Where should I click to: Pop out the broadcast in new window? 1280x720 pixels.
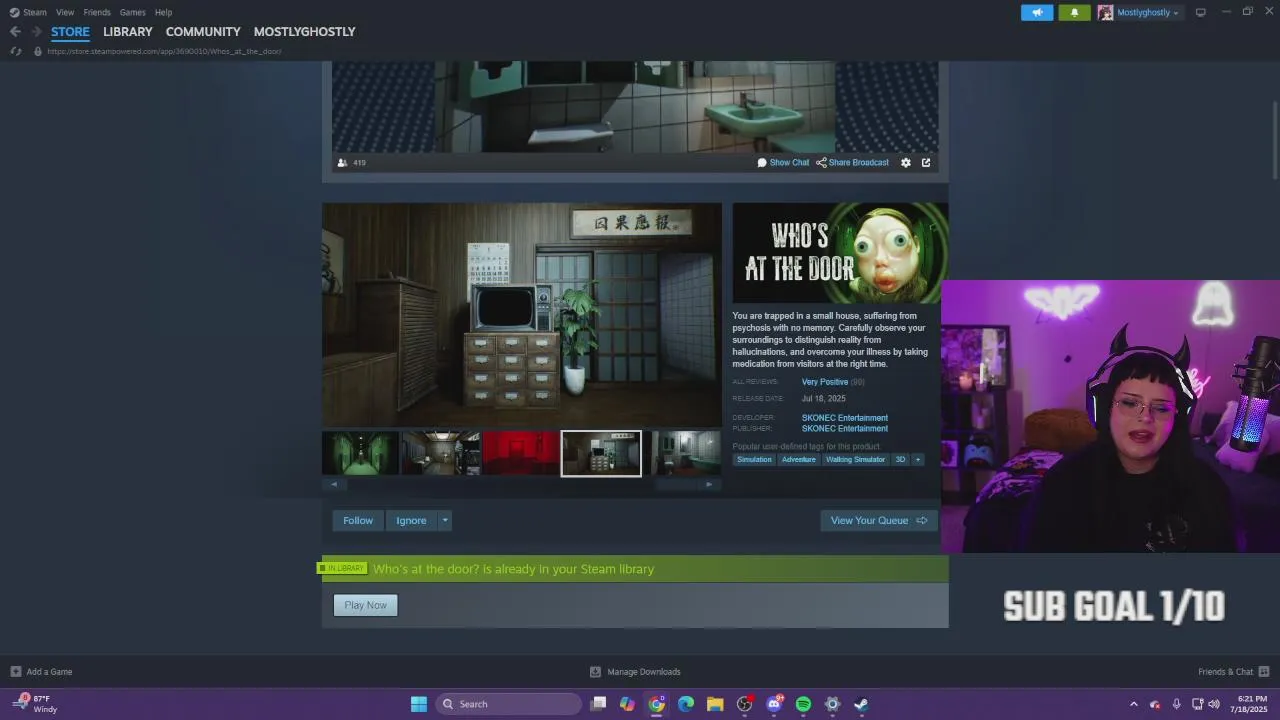[x=926, y=162]
